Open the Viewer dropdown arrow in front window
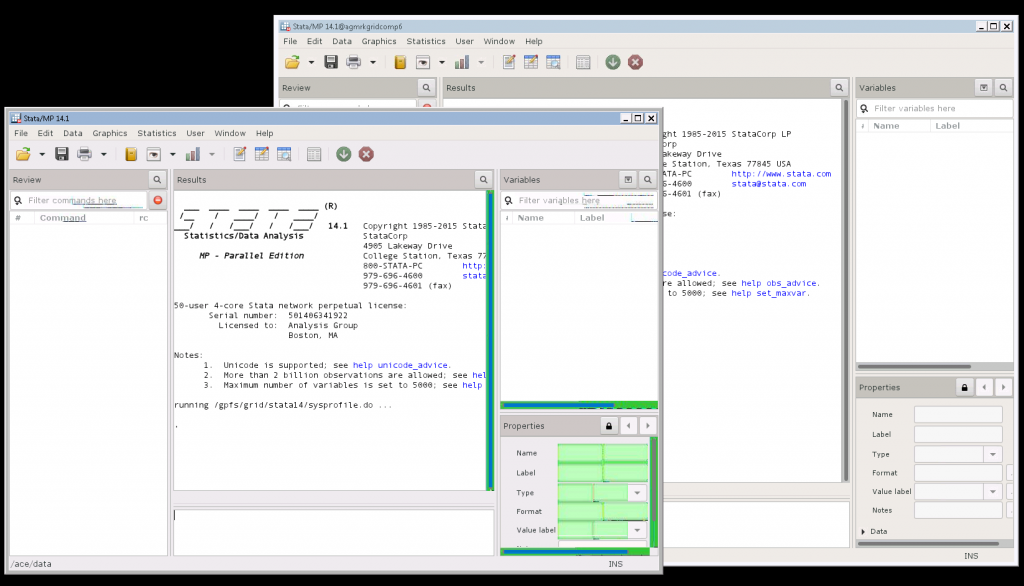 pos(172,155)
